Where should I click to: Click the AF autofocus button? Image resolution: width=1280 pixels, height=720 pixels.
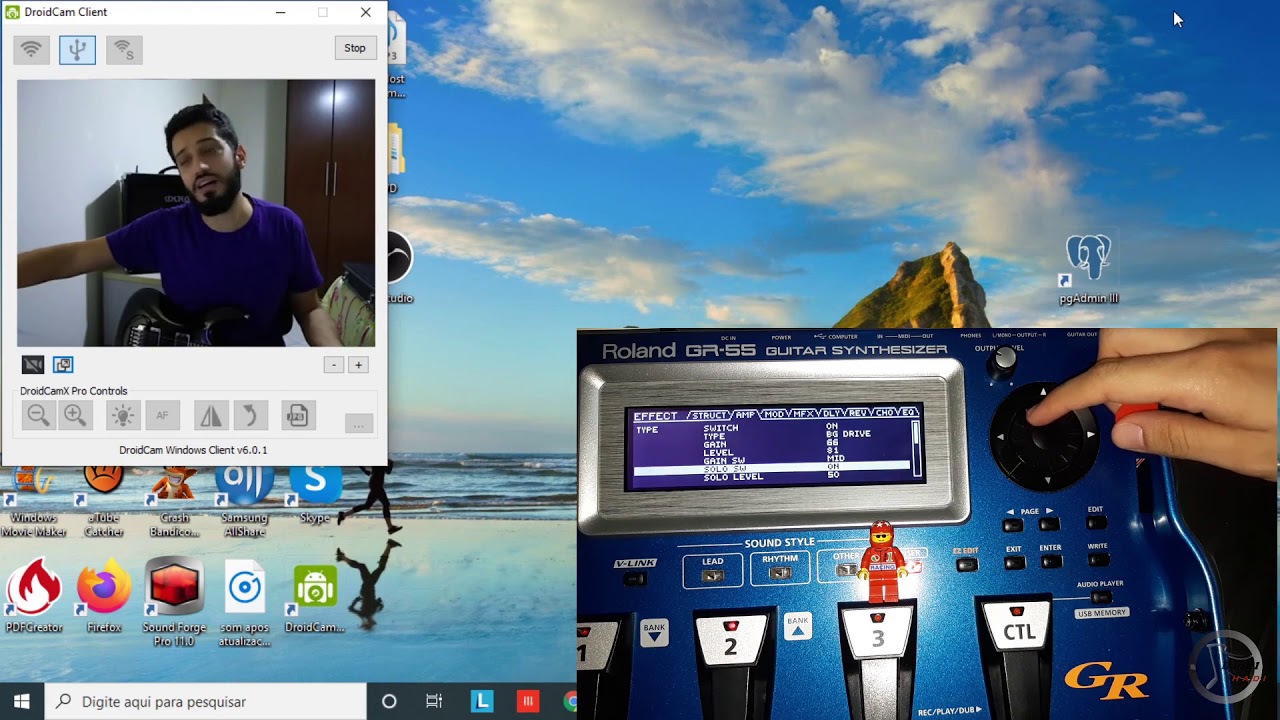[x=162, y=415]
